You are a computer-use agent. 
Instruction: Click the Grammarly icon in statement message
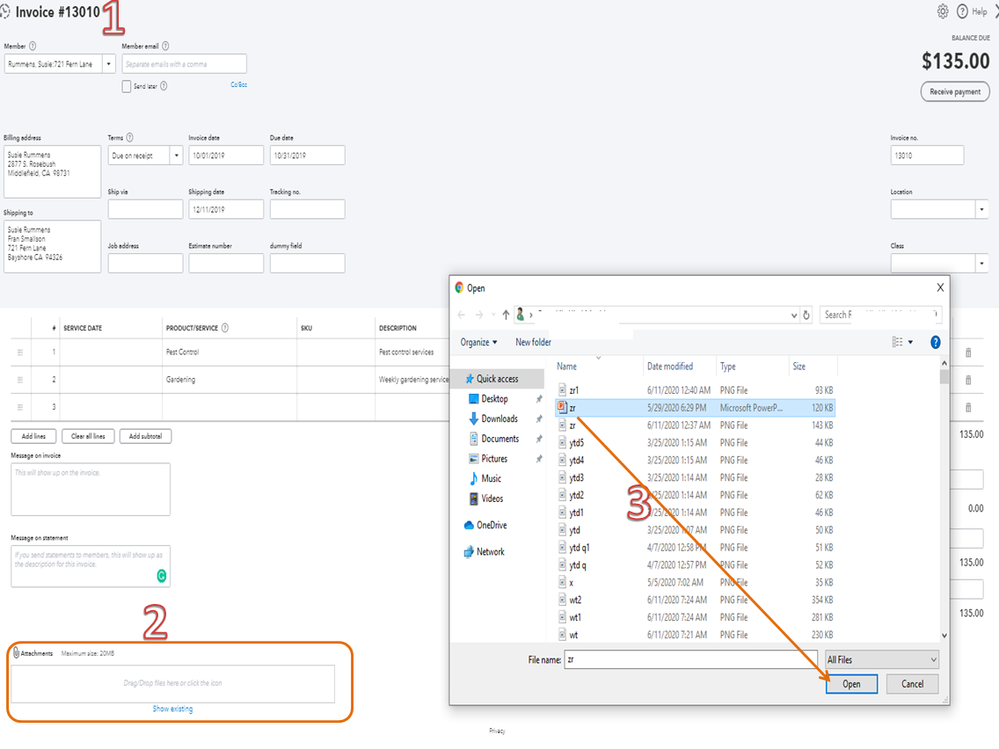coord(162,576)
